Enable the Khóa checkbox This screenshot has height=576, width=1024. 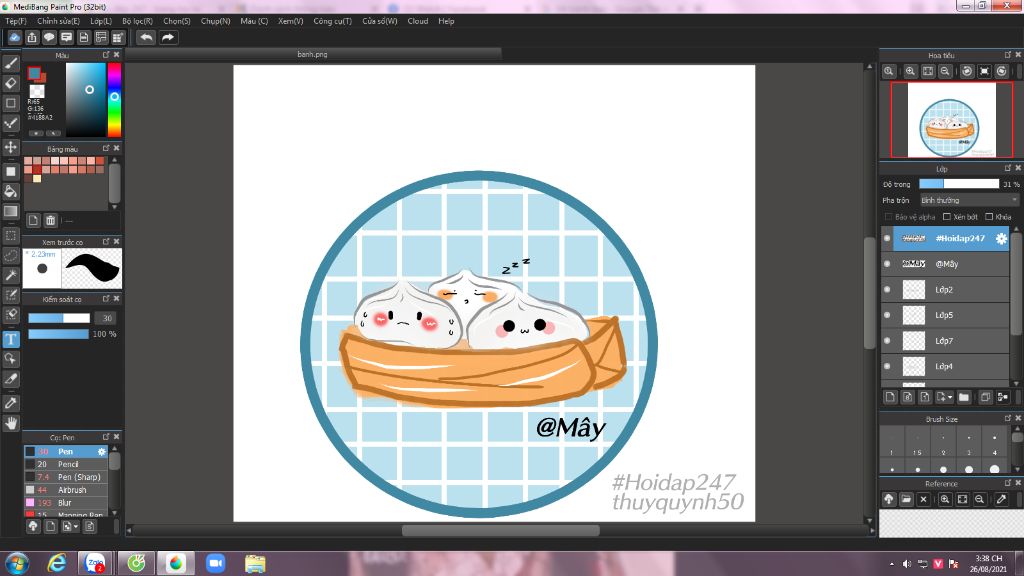(989, 217)
